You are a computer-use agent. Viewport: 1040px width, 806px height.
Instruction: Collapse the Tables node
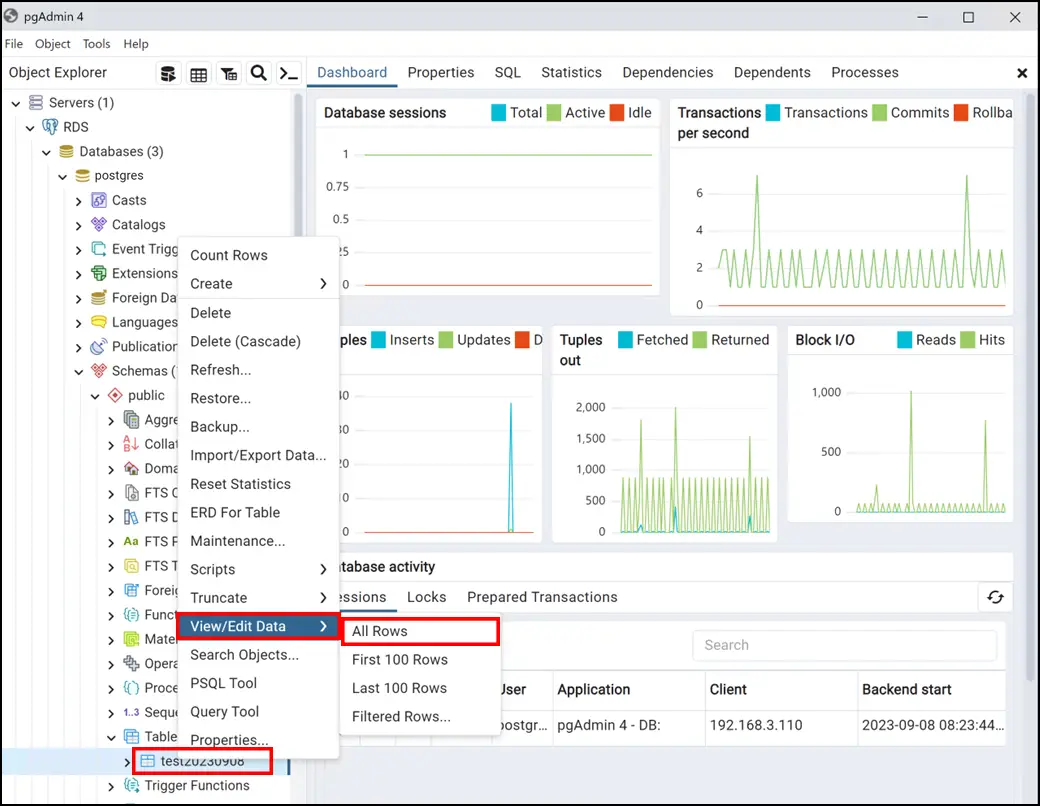point(111,738)
